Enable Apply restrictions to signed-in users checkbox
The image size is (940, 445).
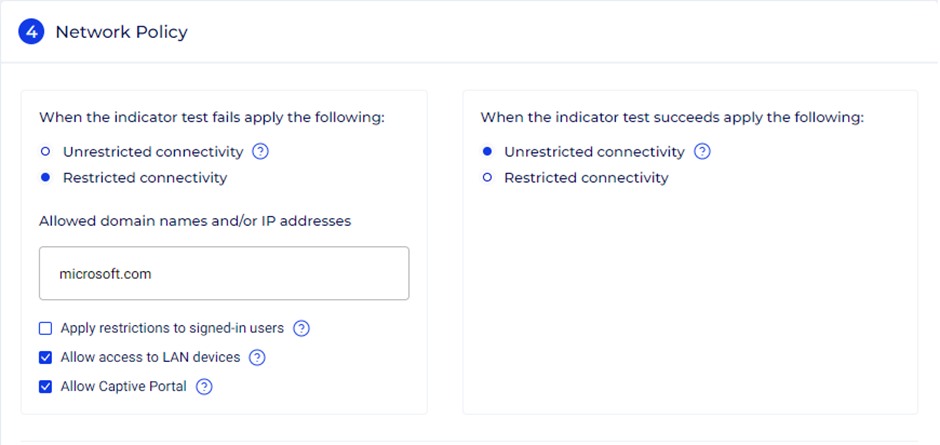point(45,328)
